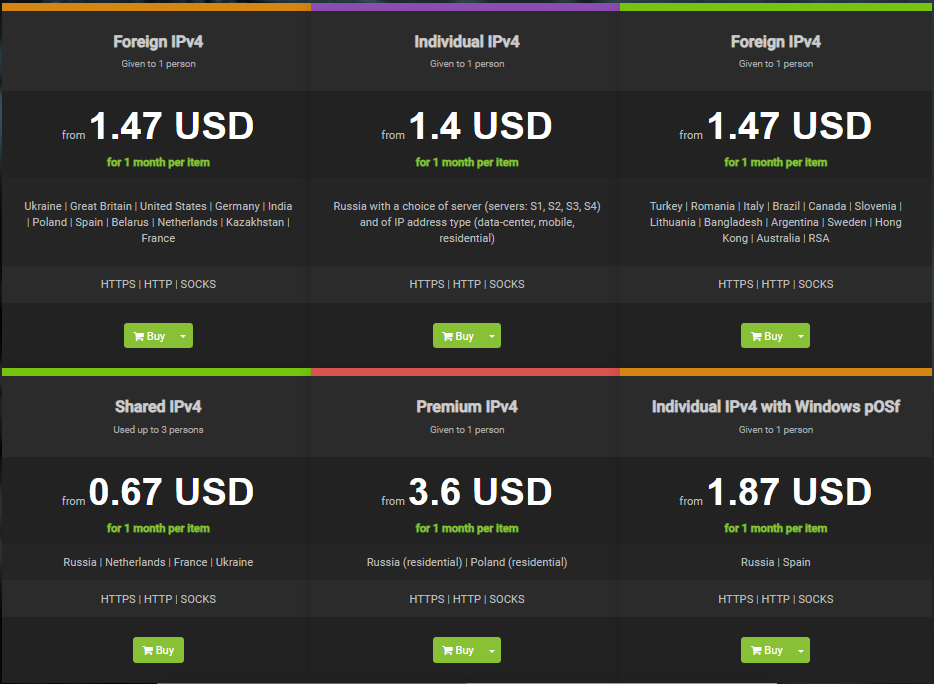This screenshot has height=684, width=934.
Task: Open Buy dropdown arrow on Ukraine Foreign IPv4 card
Action: [x=183, y=336]
